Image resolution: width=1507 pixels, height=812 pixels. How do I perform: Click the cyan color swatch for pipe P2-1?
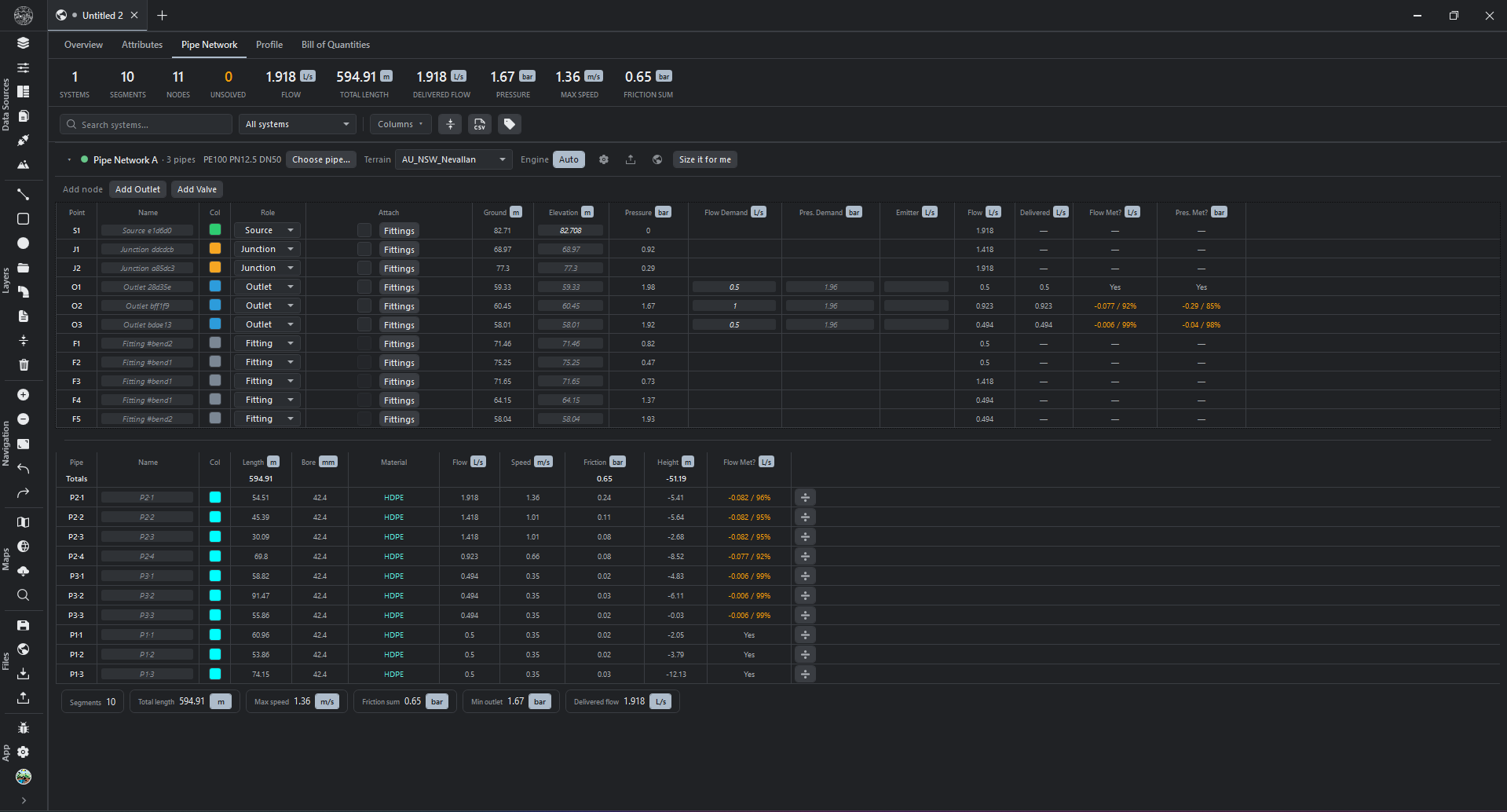click(x=215, y=497)
